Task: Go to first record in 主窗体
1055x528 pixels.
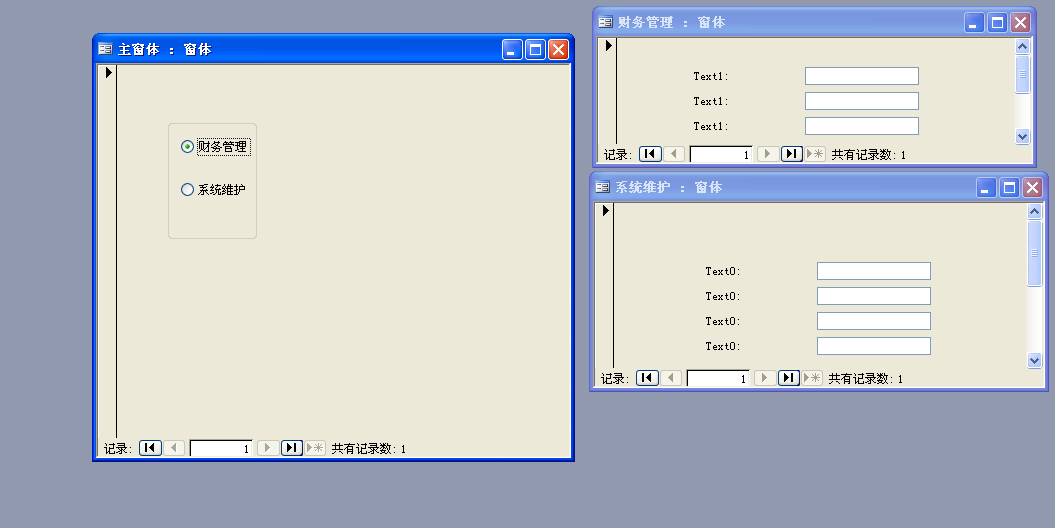Action: tap(150, 448)
